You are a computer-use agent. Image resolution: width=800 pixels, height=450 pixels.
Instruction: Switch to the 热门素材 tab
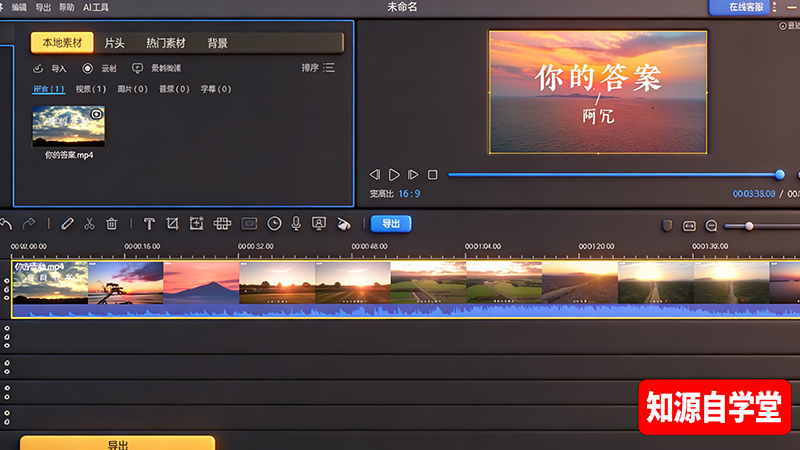point(166,43)
